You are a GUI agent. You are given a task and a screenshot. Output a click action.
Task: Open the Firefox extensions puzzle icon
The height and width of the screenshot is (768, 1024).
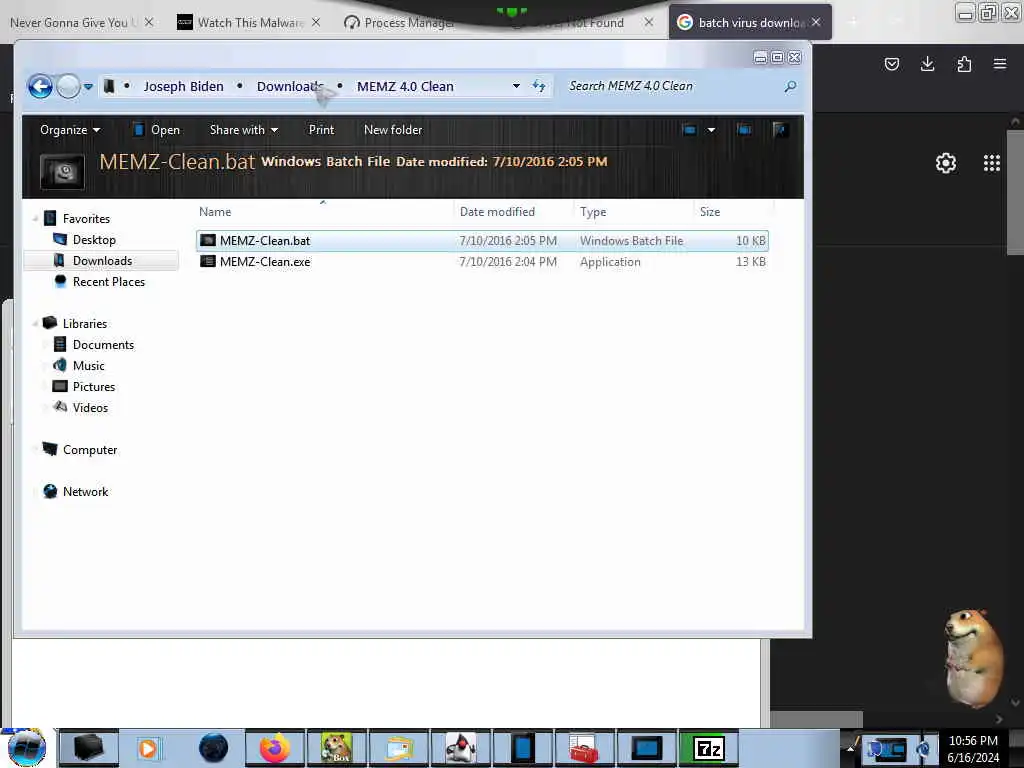point(964,64)
